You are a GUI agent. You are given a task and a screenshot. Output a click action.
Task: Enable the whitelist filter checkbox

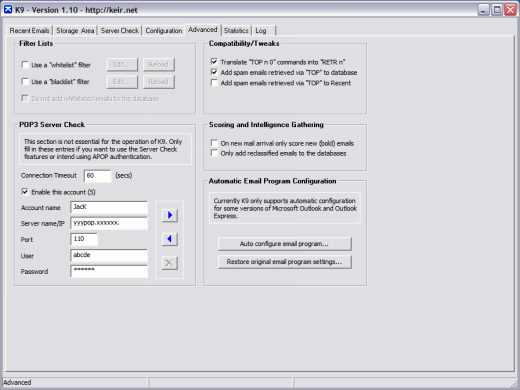(25, 64)
